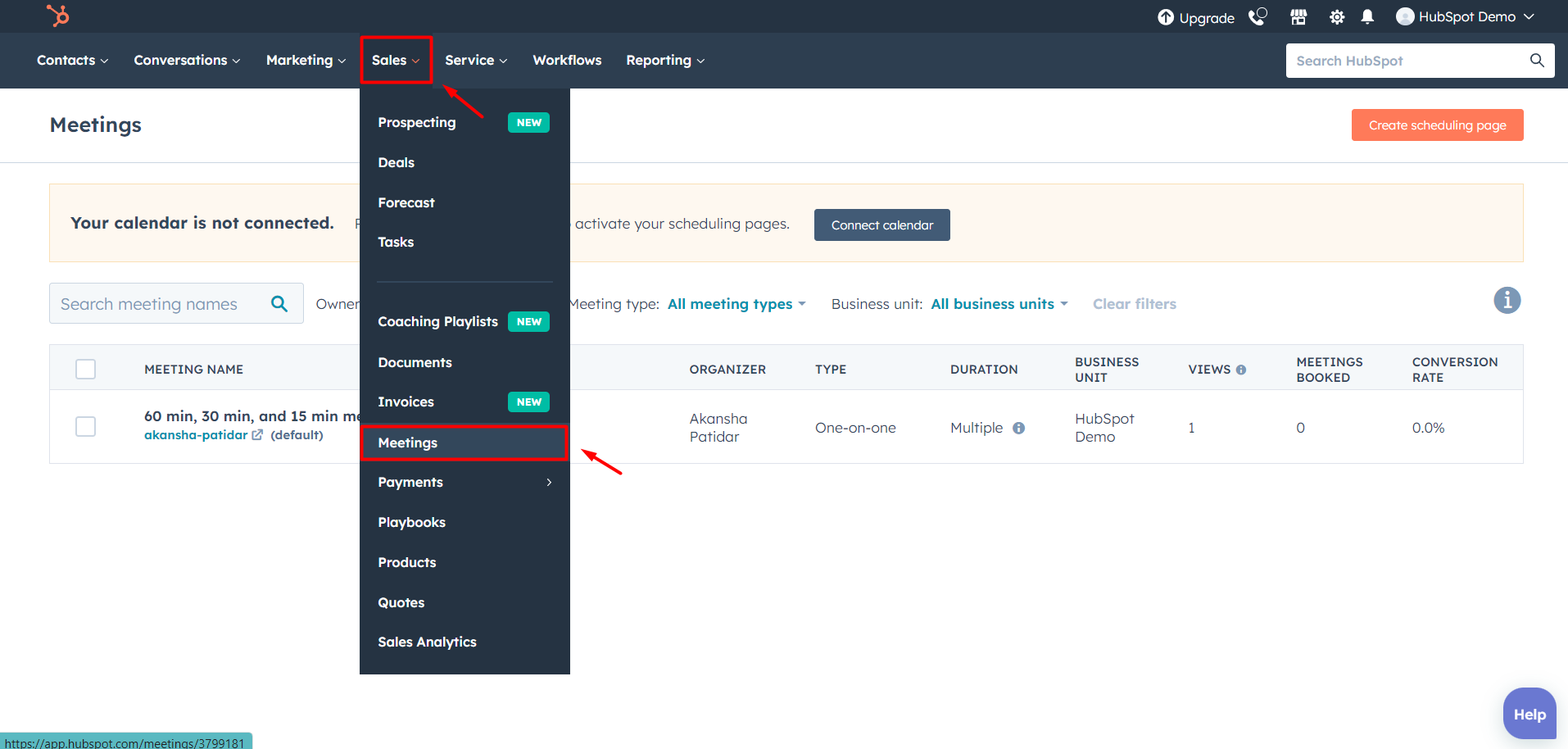Open the notifications bell icon
The height and width of the screenshot is (749, 1568).
1367,16
